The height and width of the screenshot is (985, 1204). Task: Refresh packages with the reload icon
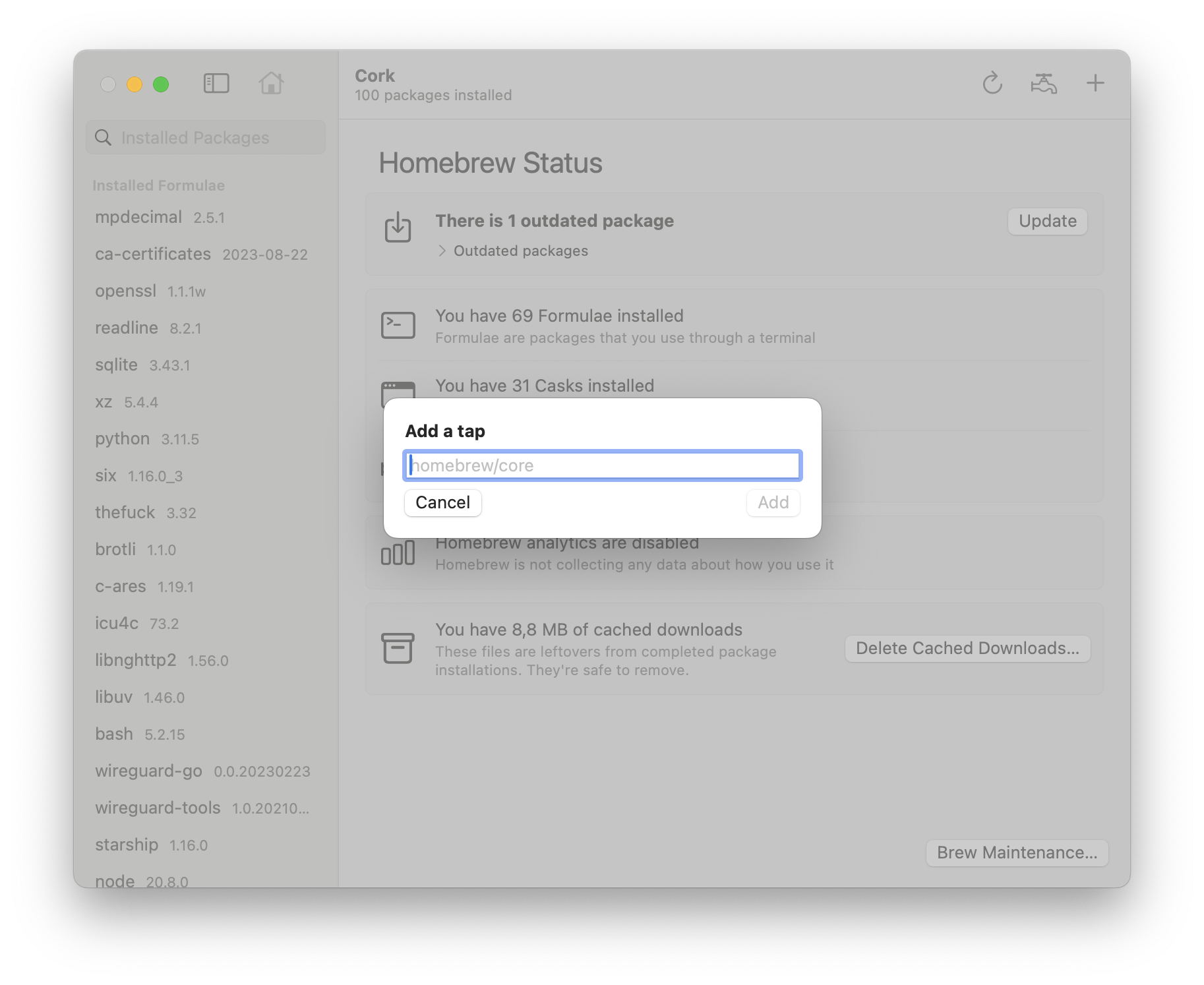point(992,83)
